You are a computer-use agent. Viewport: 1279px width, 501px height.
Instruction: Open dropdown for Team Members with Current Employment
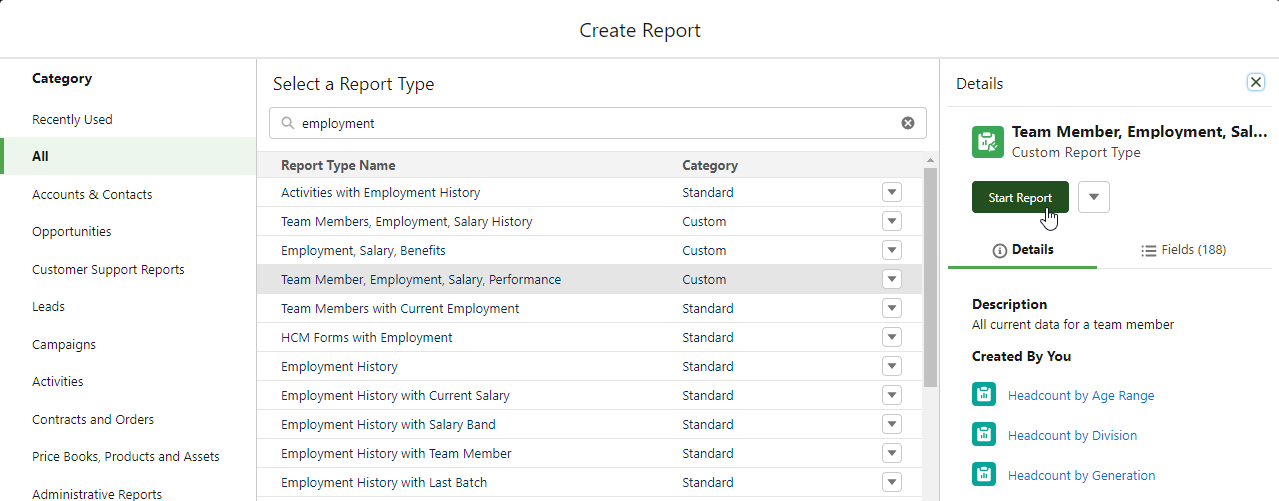[892, 308]
